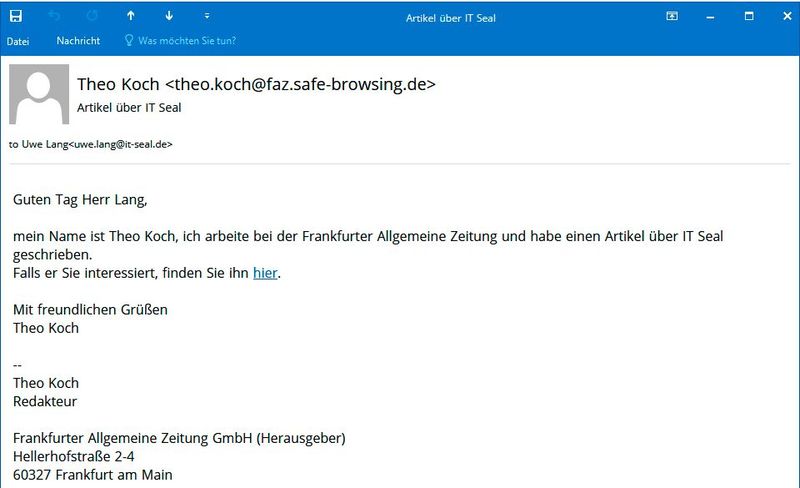Click the text 'Mit freundlichen Grüßen'
The width and height of the screenshot is (800, 488).
[x=90, y=310]
